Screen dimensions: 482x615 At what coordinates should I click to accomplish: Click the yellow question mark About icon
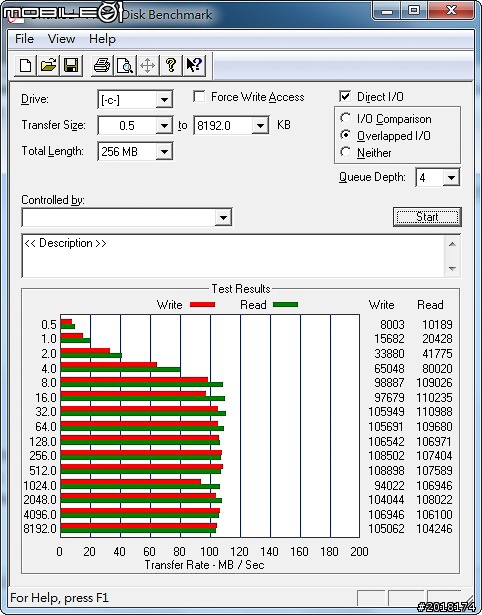tap(171, 65)
